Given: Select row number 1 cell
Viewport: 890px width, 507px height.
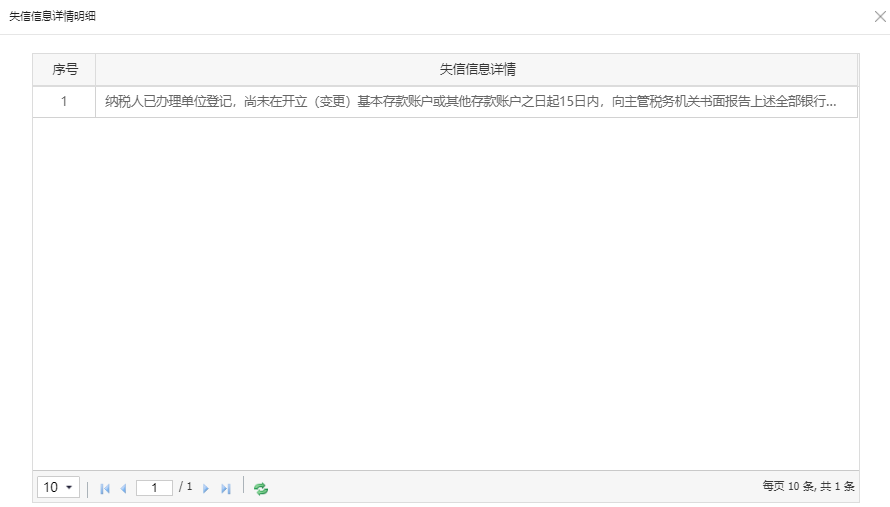Looking at the screenshot, I should 64,102.
